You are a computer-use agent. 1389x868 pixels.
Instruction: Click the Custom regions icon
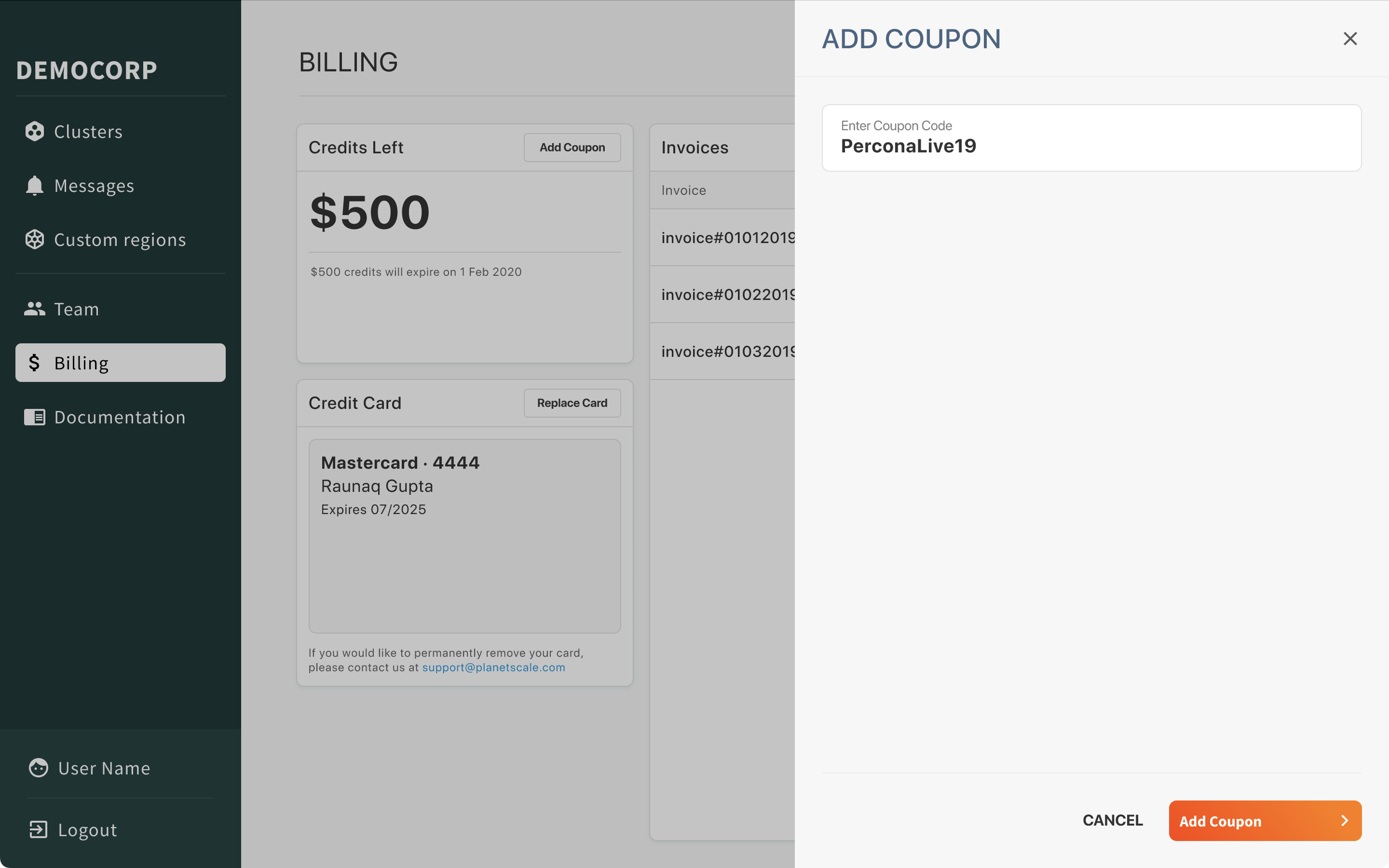pyautogui.click(x=34, y=239)
